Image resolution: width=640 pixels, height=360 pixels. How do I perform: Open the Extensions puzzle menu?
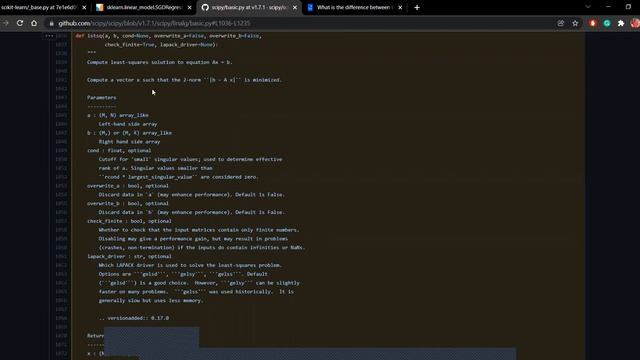coord(621,23)
